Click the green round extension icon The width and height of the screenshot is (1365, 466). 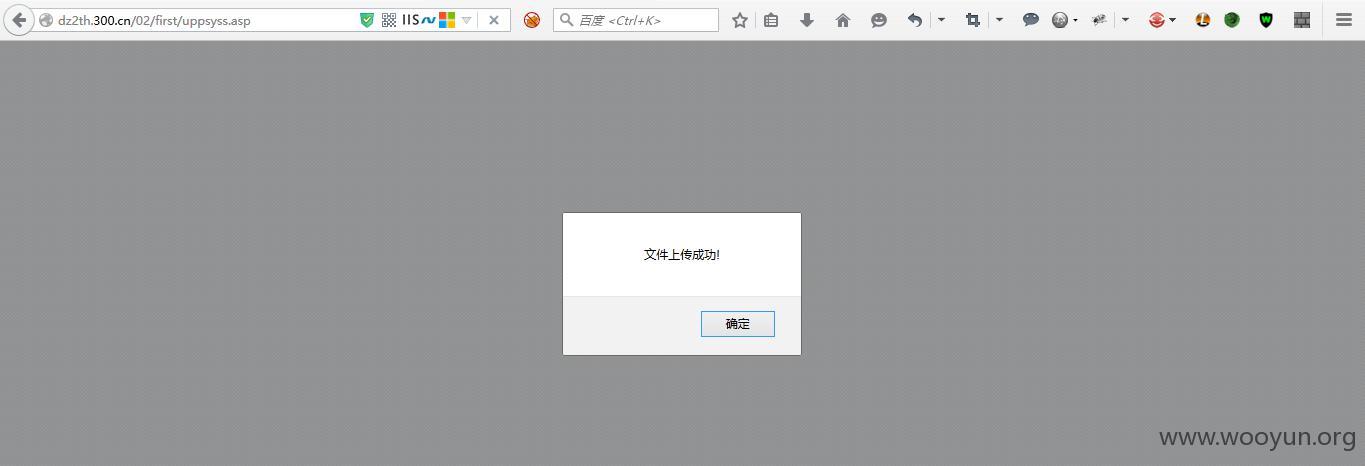tap(1232, 20)
